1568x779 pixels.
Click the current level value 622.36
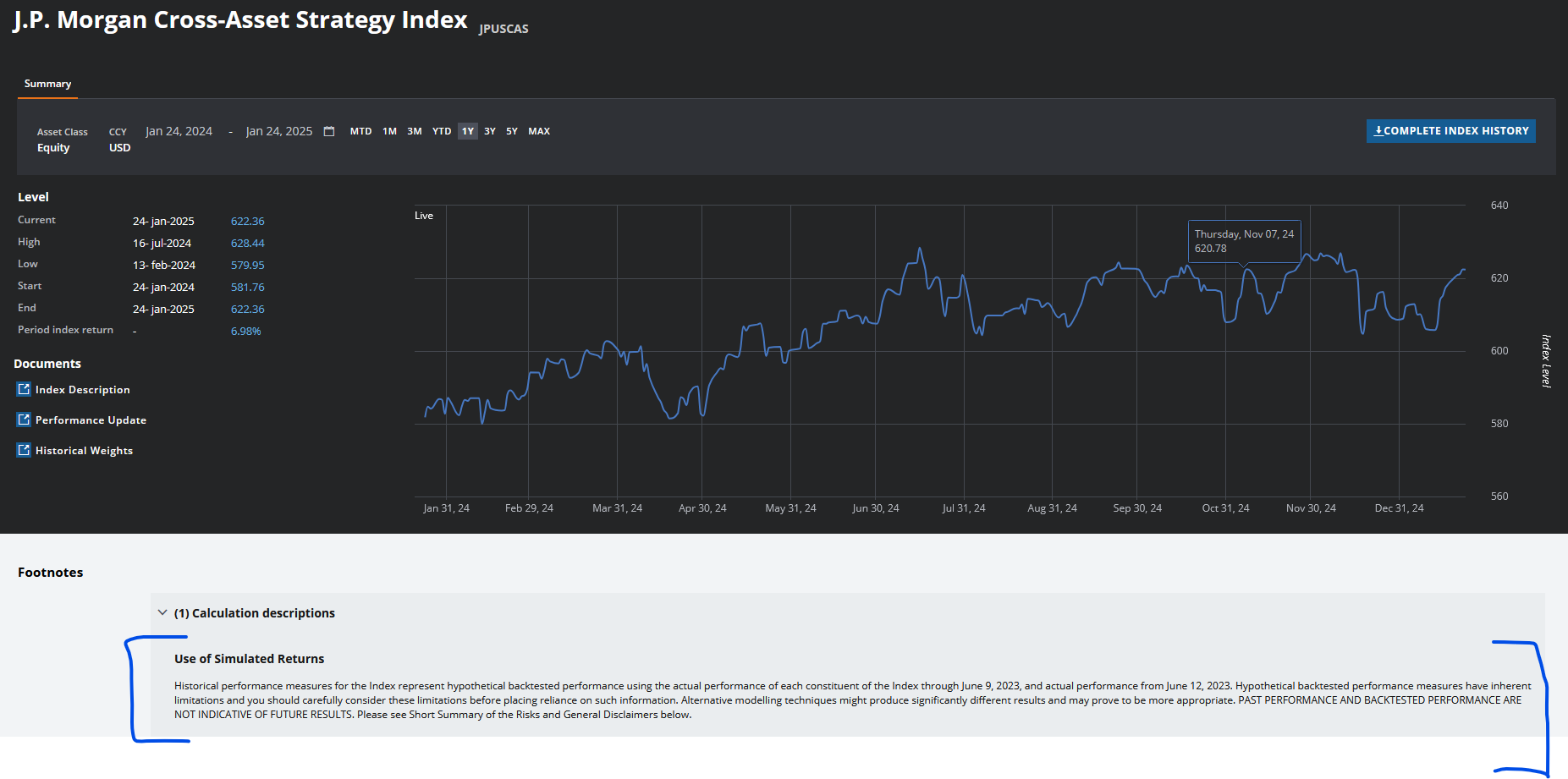pyautogui.click(x=248, y=221)
